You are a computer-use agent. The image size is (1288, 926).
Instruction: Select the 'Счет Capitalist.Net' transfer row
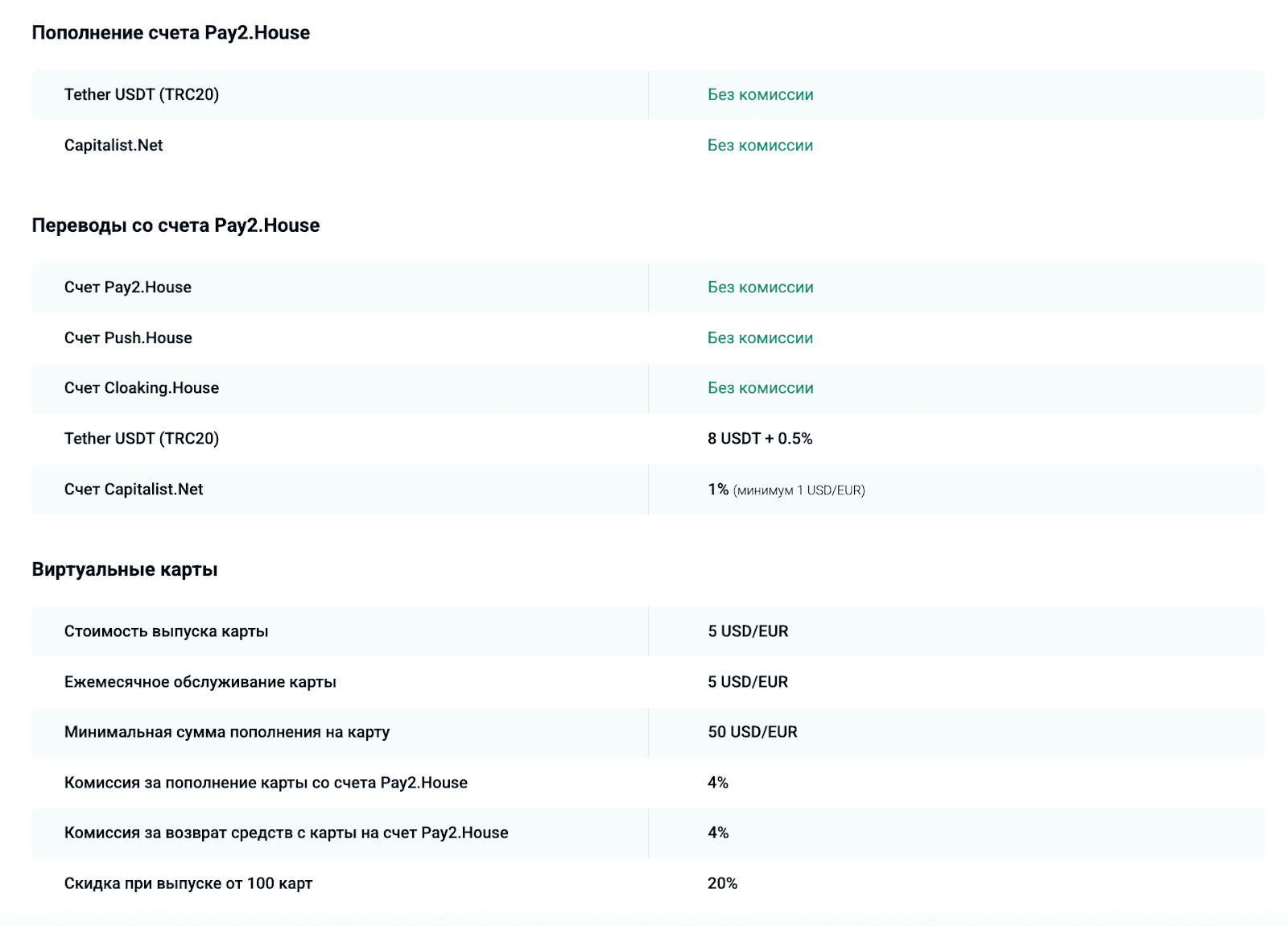click(x=134, y=490)
